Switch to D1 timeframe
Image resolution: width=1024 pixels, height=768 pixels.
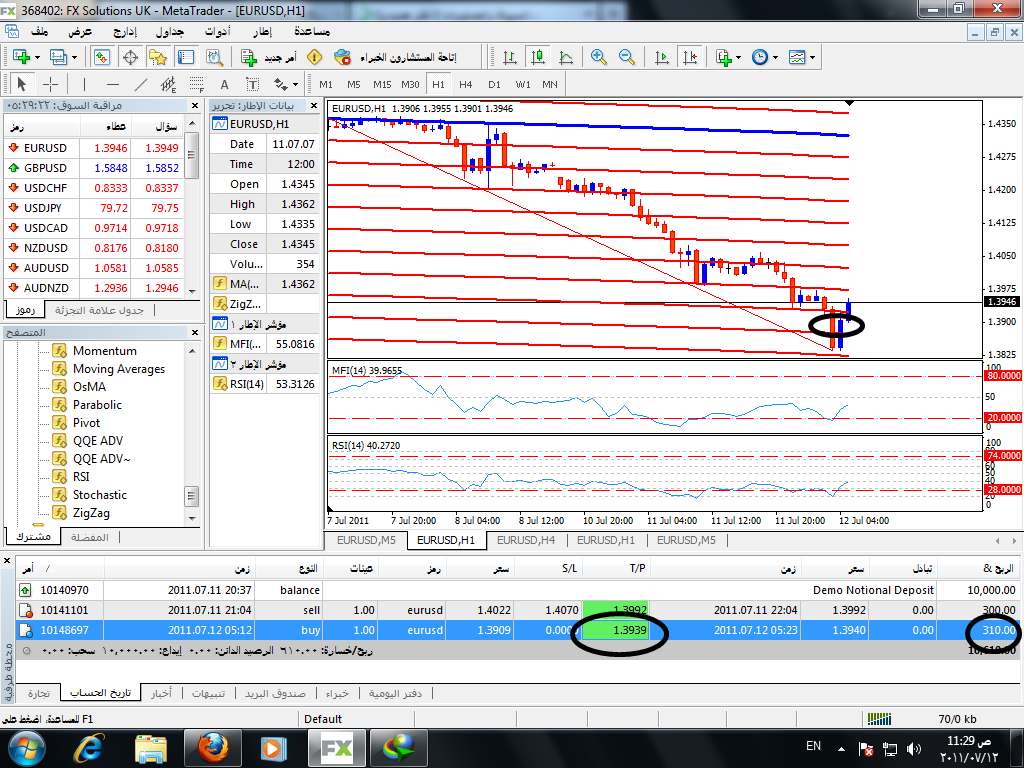coord(494,84)
